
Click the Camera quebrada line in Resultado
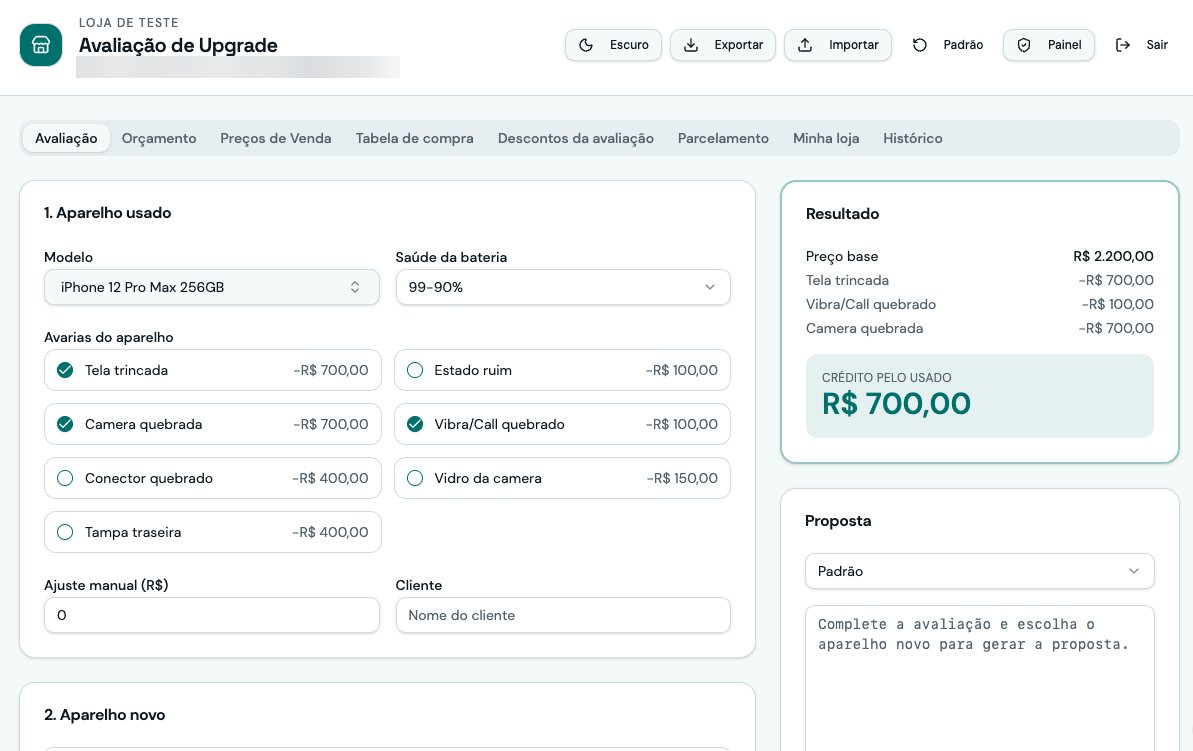(x=979, y=329)
